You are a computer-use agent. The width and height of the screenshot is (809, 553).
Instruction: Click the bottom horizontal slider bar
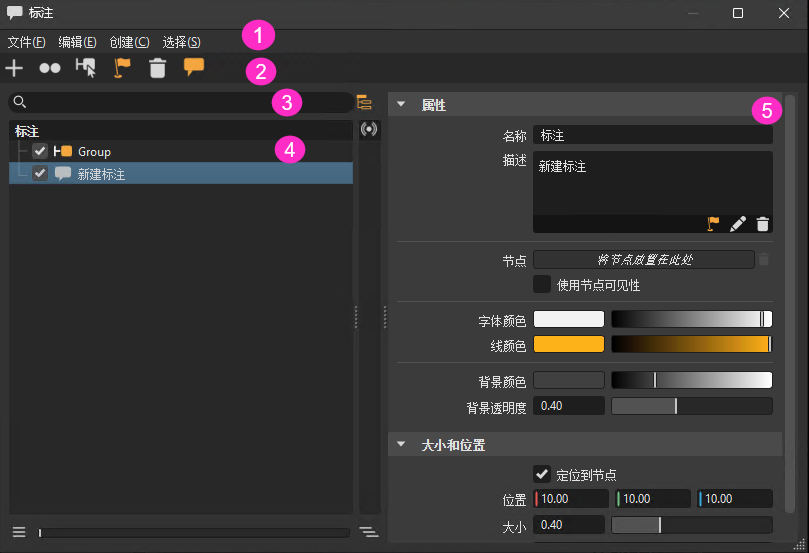click(x=194, y=532)
